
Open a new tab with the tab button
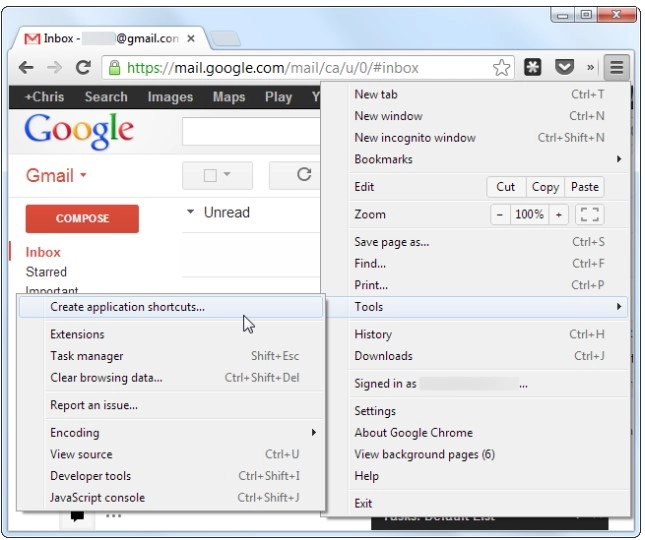pos(225,39)
